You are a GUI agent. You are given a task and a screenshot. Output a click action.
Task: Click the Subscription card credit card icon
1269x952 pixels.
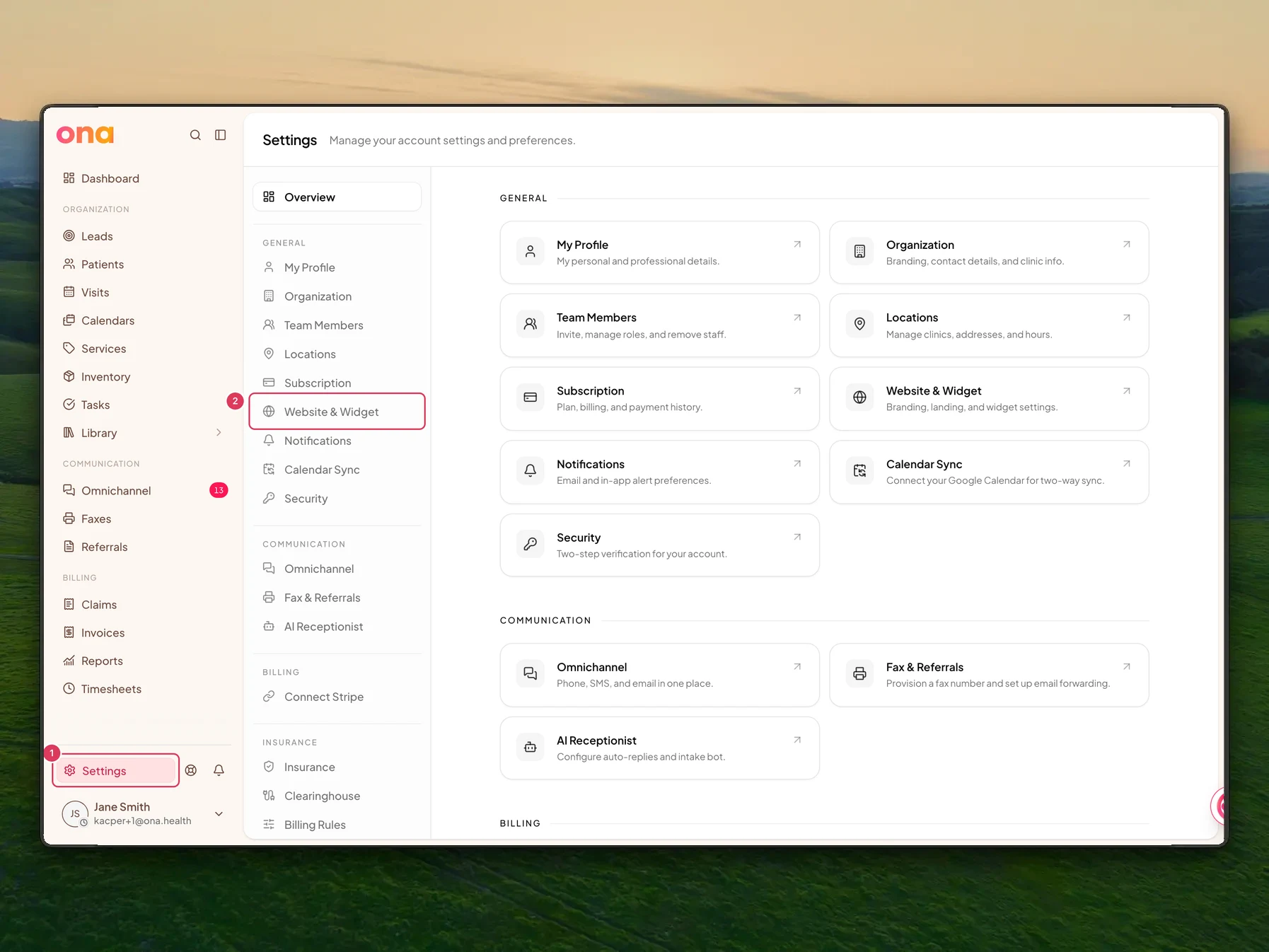(530, 397)
